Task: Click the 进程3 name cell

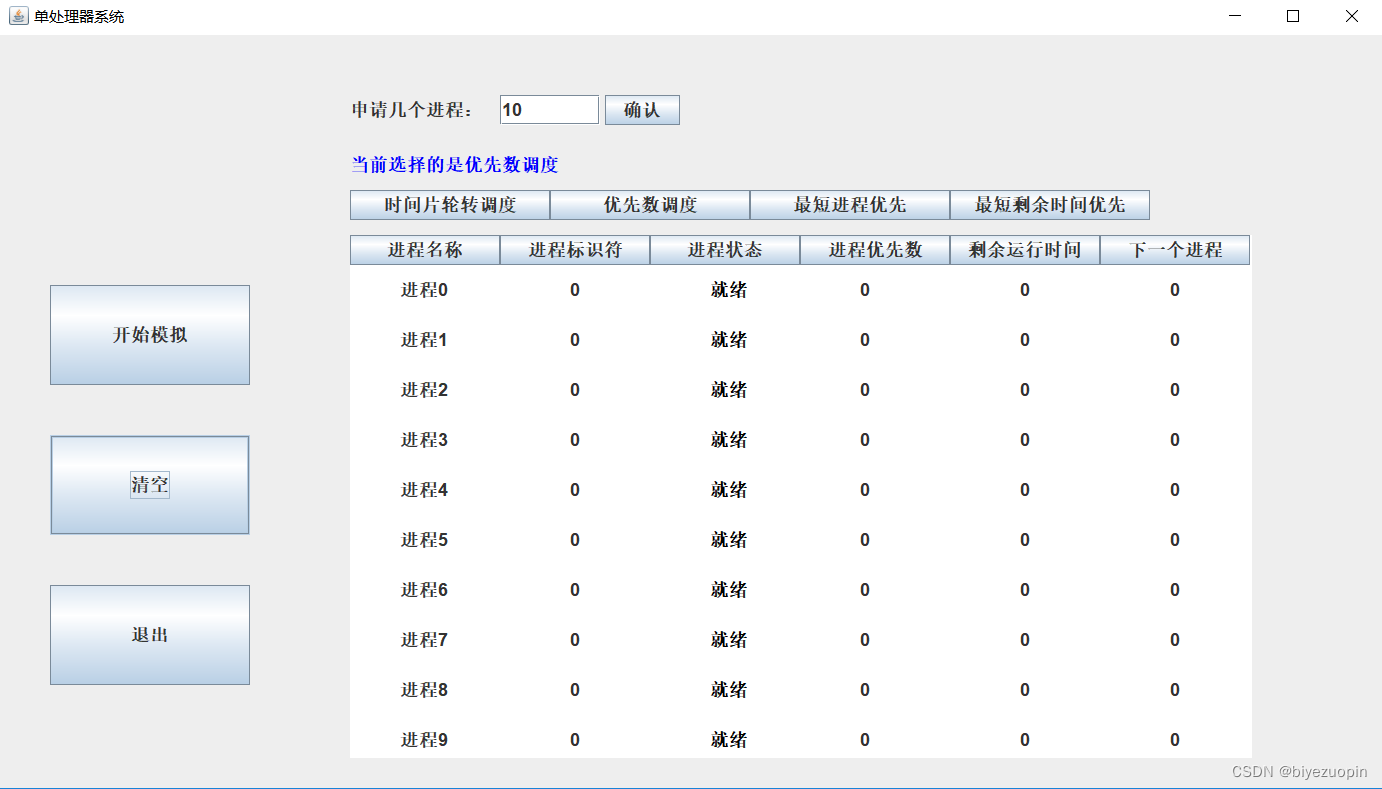Action: [424, 440]
